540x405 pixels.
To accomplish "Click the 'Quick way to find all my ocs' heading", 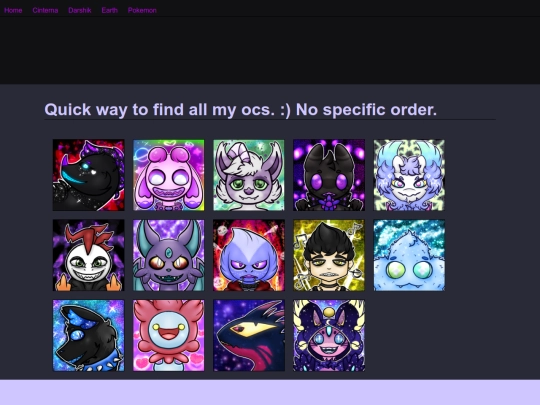I will [240, 110].
